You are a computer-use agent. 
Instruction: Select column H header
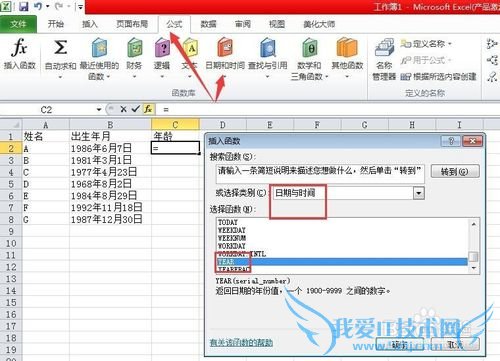click(x=412, y=125)
